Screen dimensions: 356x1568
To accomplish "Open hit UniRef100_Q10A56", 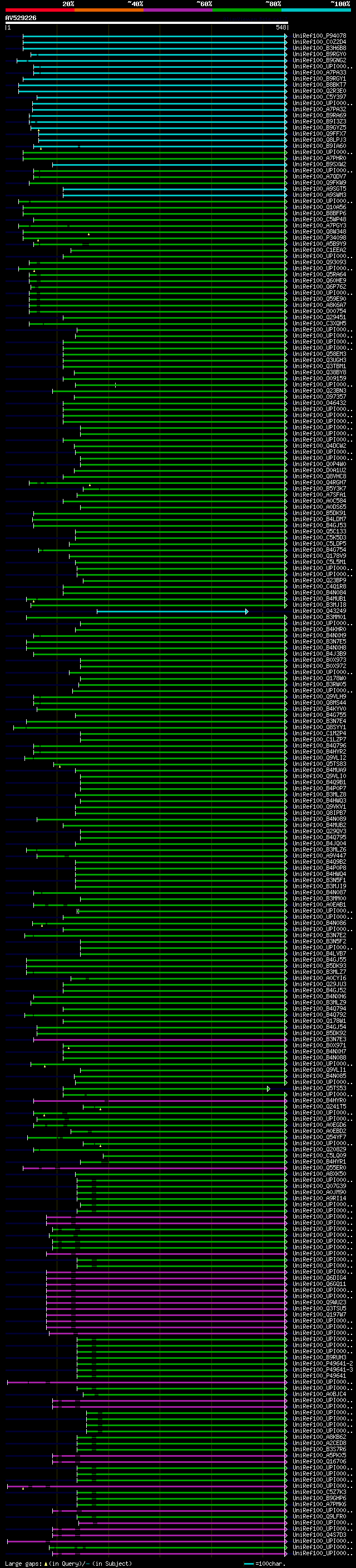I will point(319,207).
